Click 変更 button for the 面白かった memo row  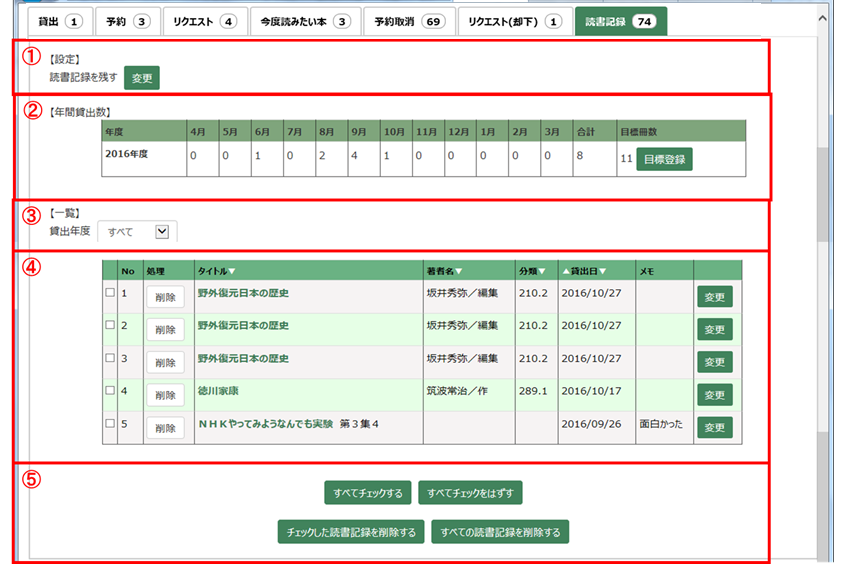pyautogui.click(x=714, y=428)
